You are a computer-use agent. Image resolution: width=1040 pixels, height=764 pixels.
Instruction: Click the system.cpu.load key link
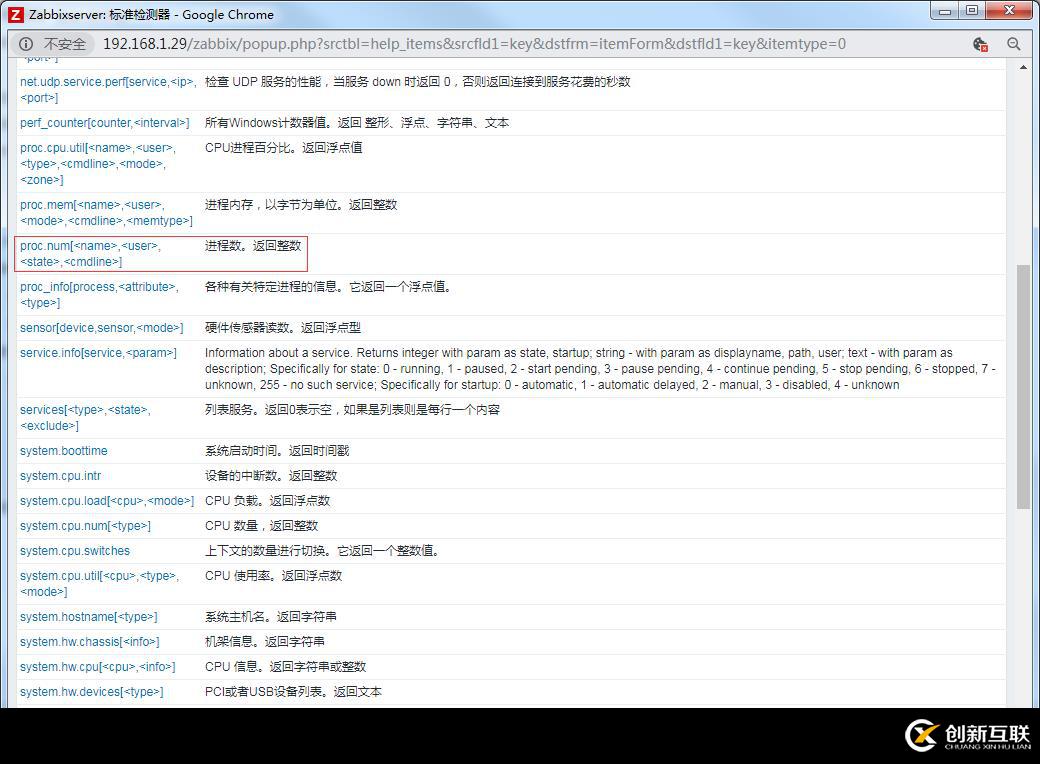105,500
